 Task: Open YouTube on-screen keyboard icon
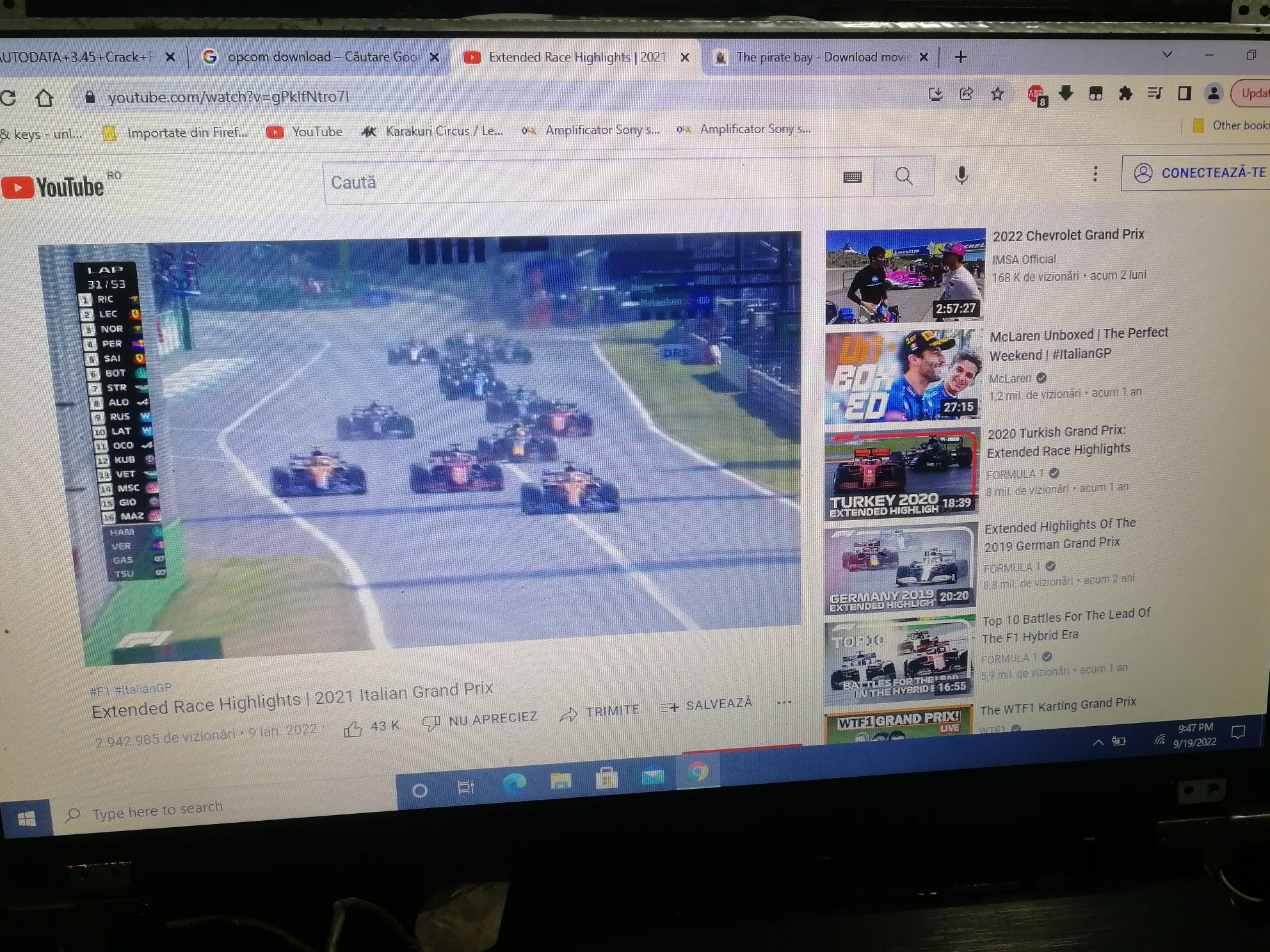852,177
